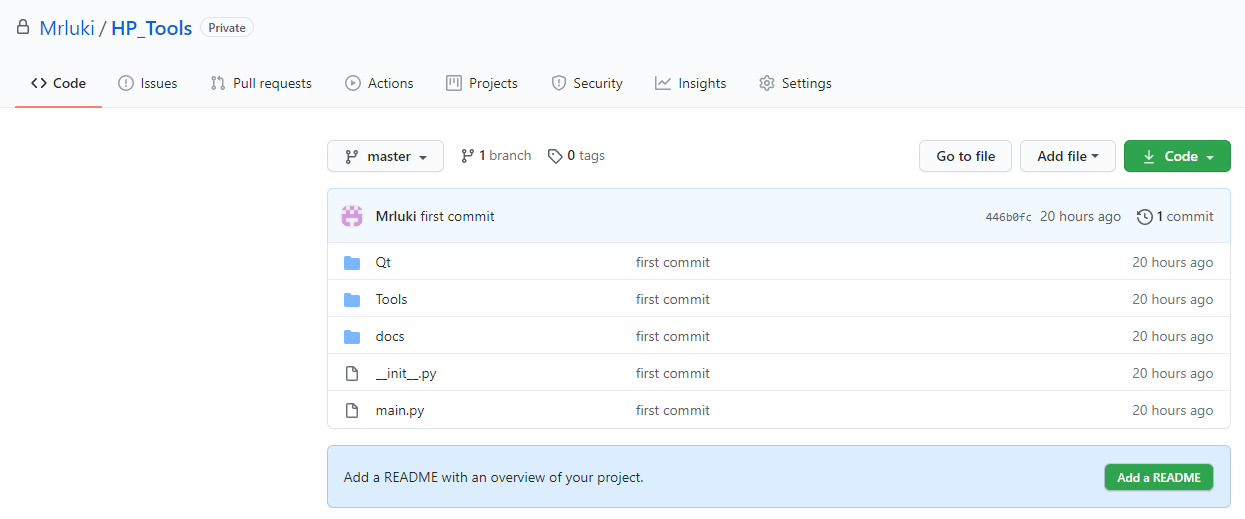Click the tag icon beside 0 tags
This screenshot has width=1245, height=519.
pos(554,156)
